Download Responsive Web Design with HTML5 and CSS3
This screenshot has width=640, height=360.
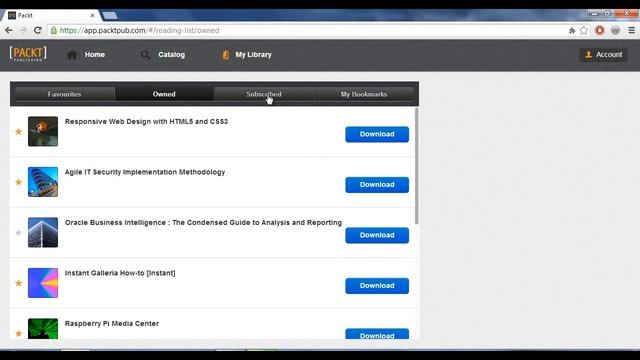tap(377, 134)
